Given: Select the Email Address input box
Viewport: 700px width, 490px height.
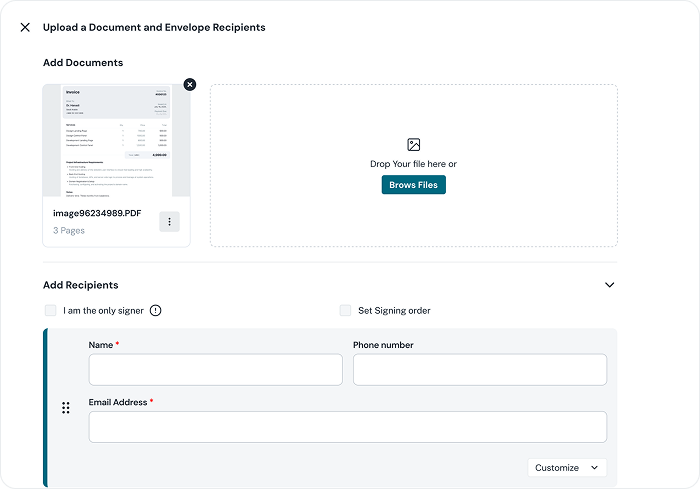Looking at the screenshot, I should pos(347,427).
